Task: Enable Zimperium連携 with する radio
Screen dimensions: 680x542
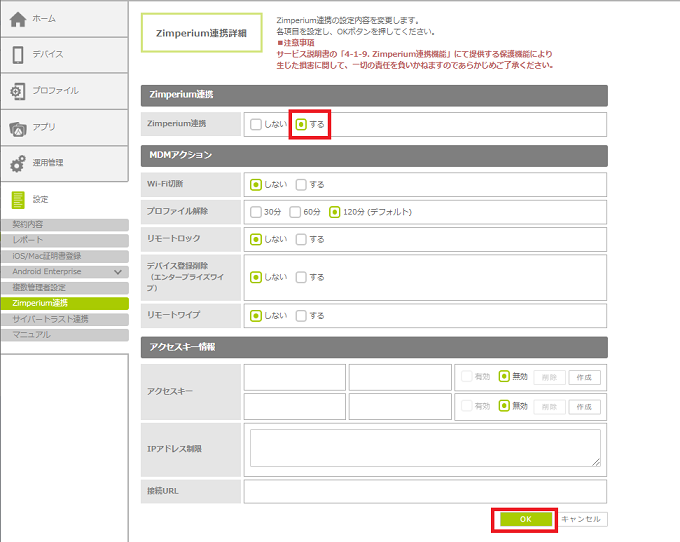Action: coord(301,124)
